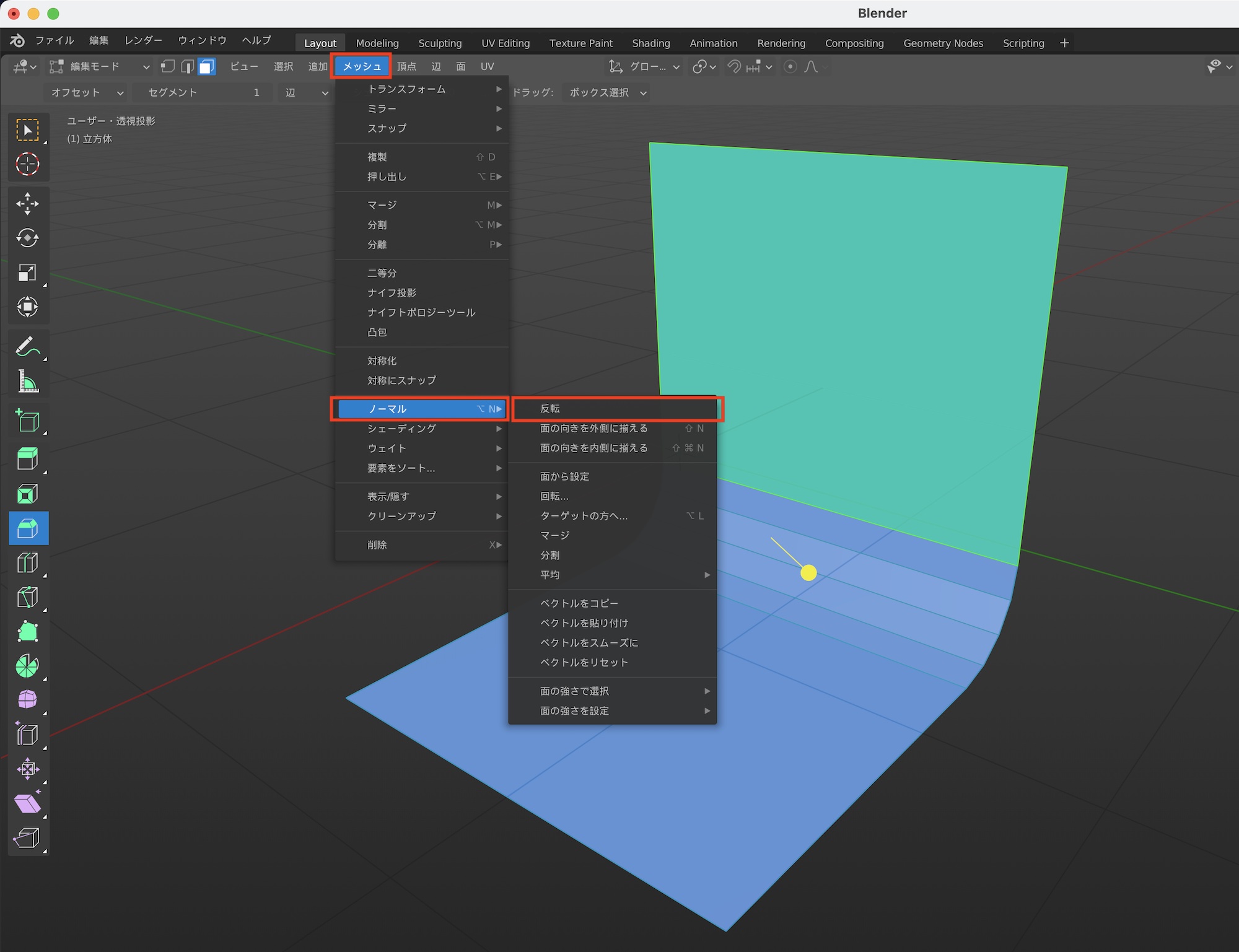This screenshot has height=952, width=1239.
Task: Select the Cursor tool in the toolbar
Action: pyautogui.click(x=27, y=164)
